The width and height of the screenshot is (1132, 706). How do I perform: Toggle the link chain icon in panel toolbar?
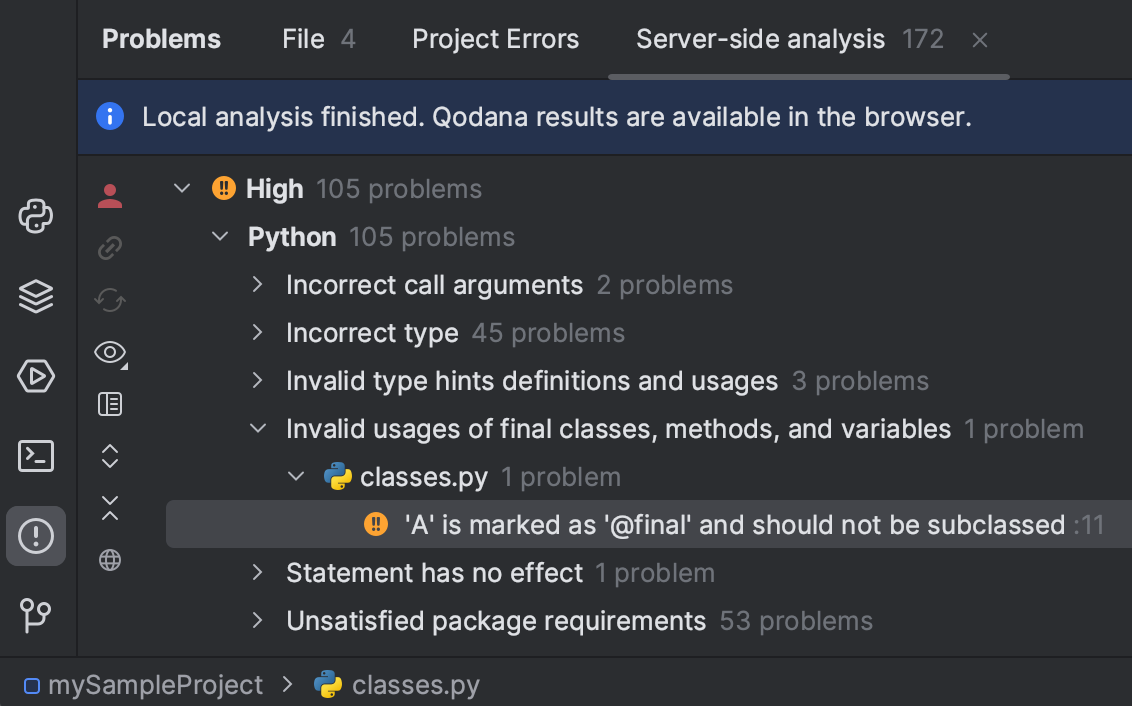(x=110, y=247)
